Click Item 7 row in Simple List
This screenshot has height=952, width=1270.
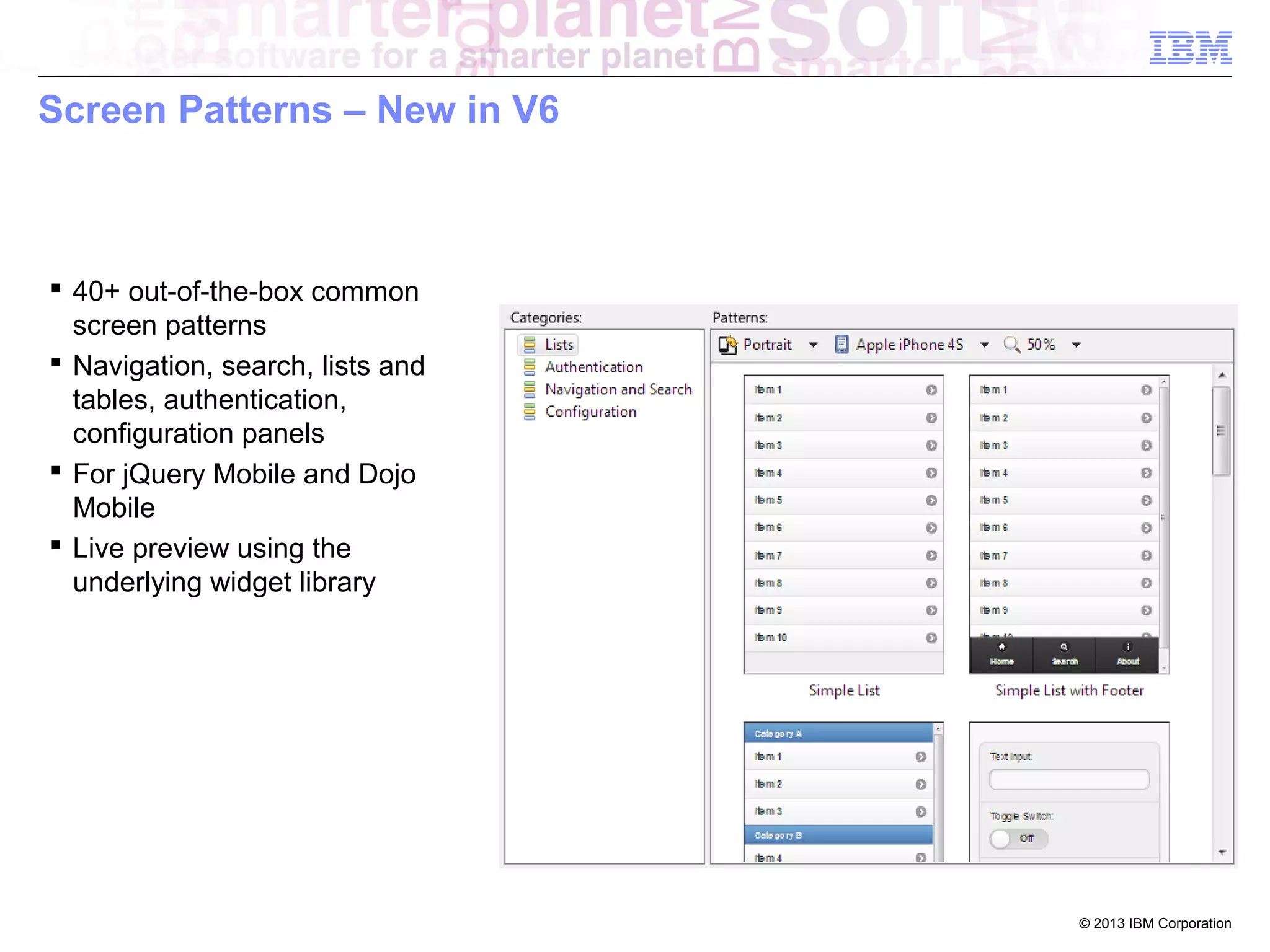pos(844,555)
